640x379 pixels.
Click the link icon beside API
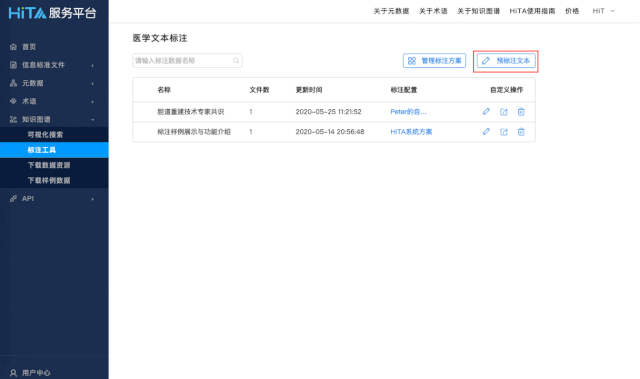pyautogui.click(x=13, y=199)
